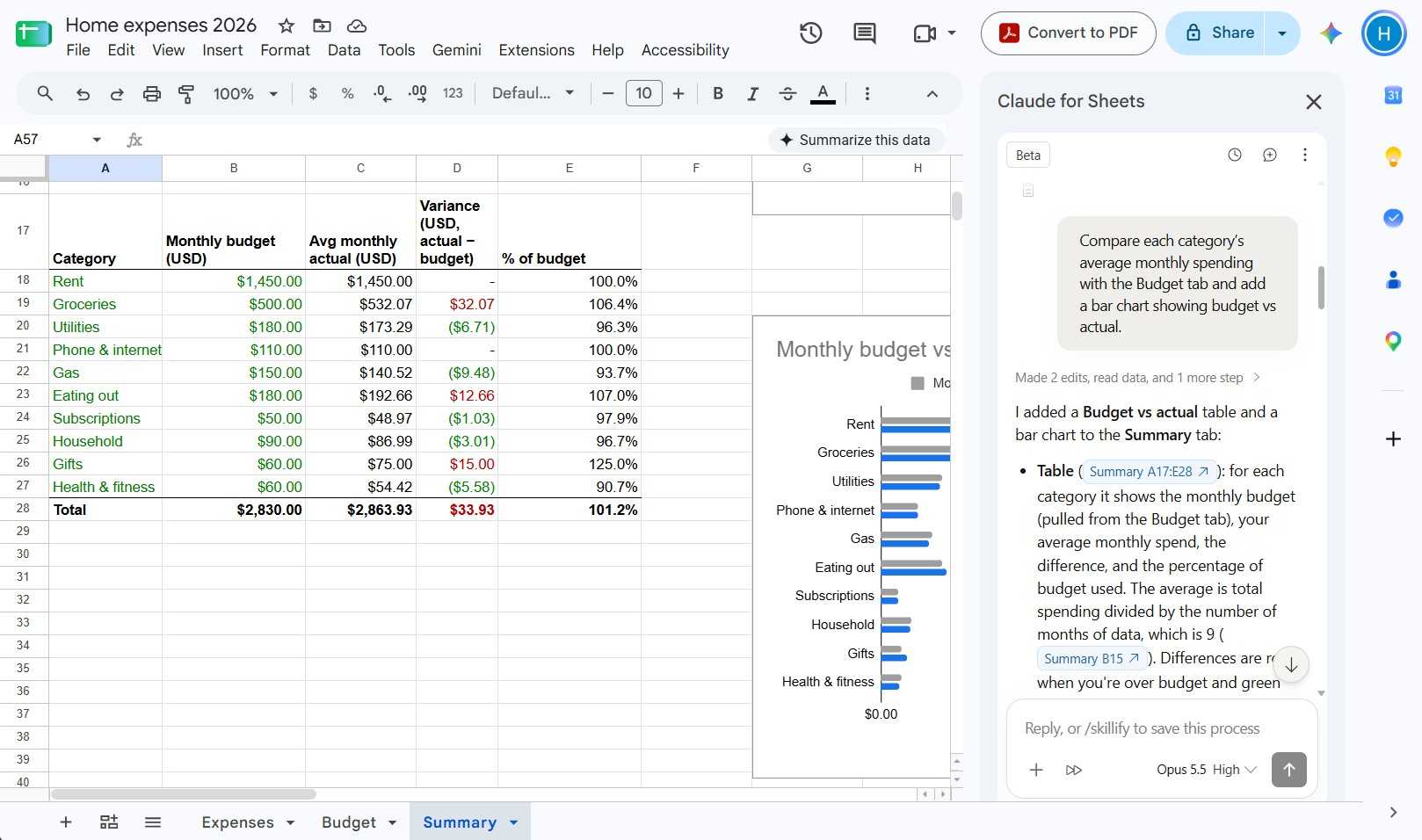Format as currency with dollar icon
Image resolution: width=1422 pixels, height=840 pixels.
pos(313,93)
